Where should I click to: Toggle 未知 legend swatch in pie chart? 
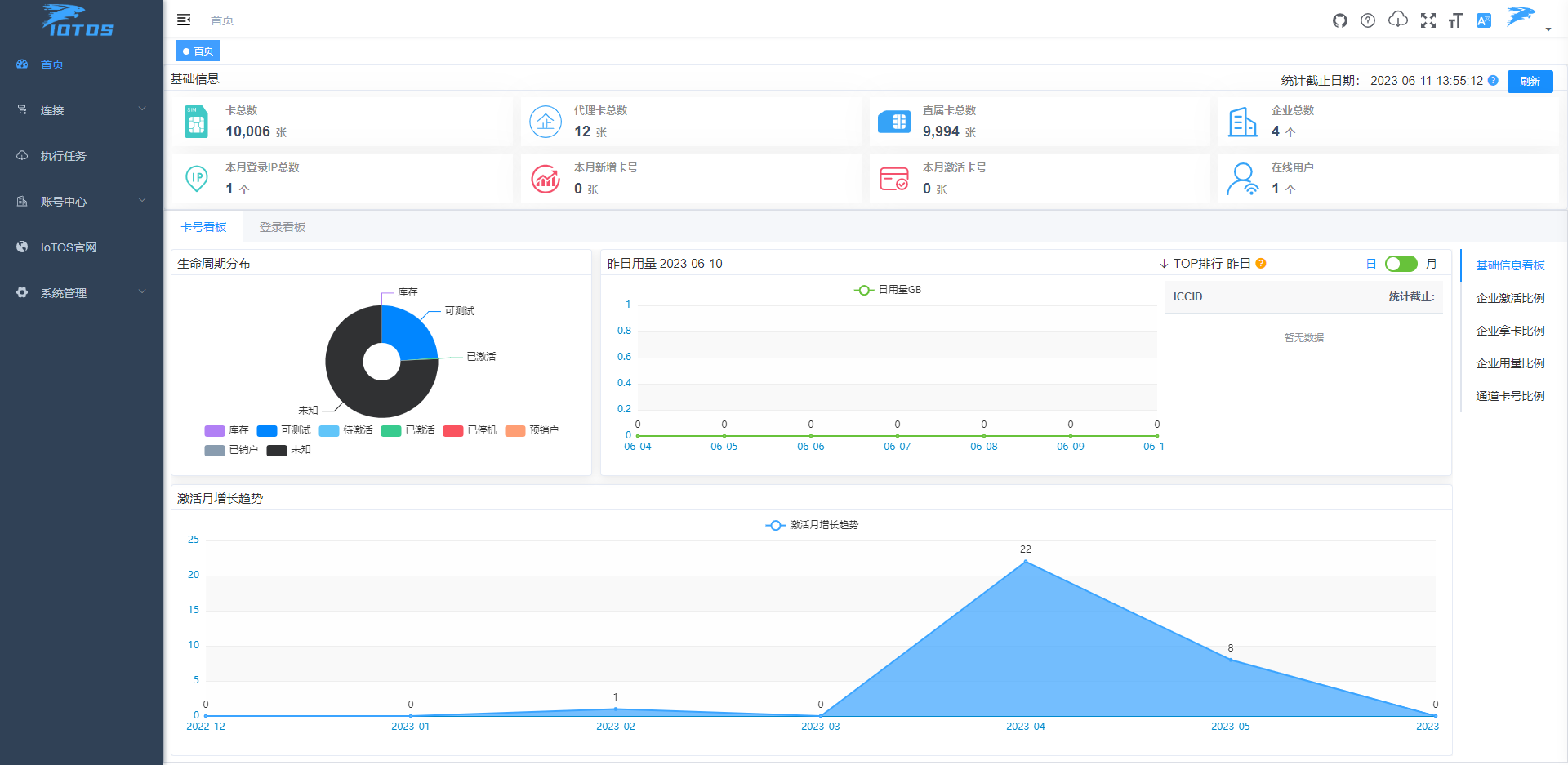pos(277,451)
